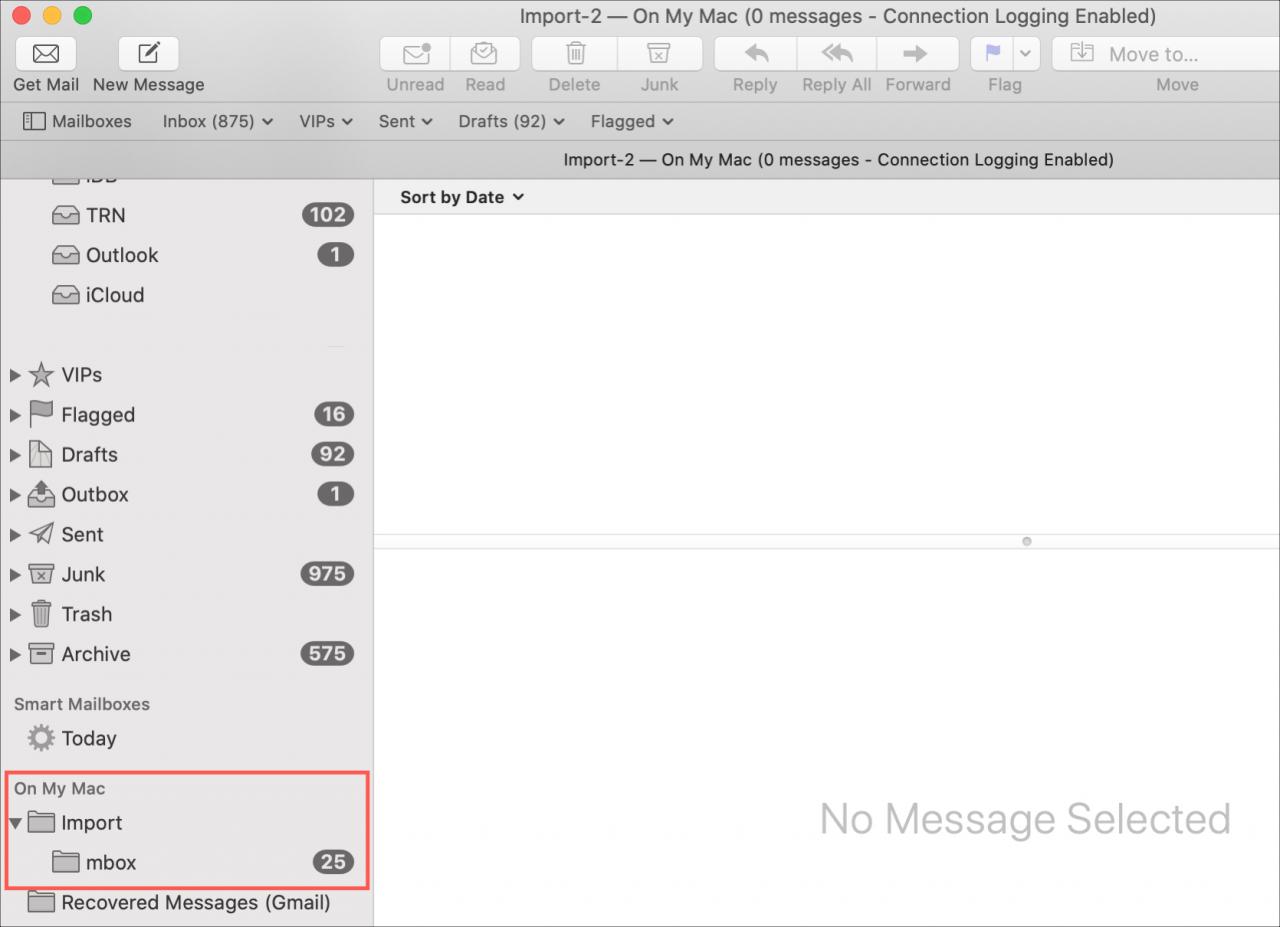Expand the VIPs disclosure triangle
Image resolution: width=1280 pixels, height=927 pixels.
point(14,375)
